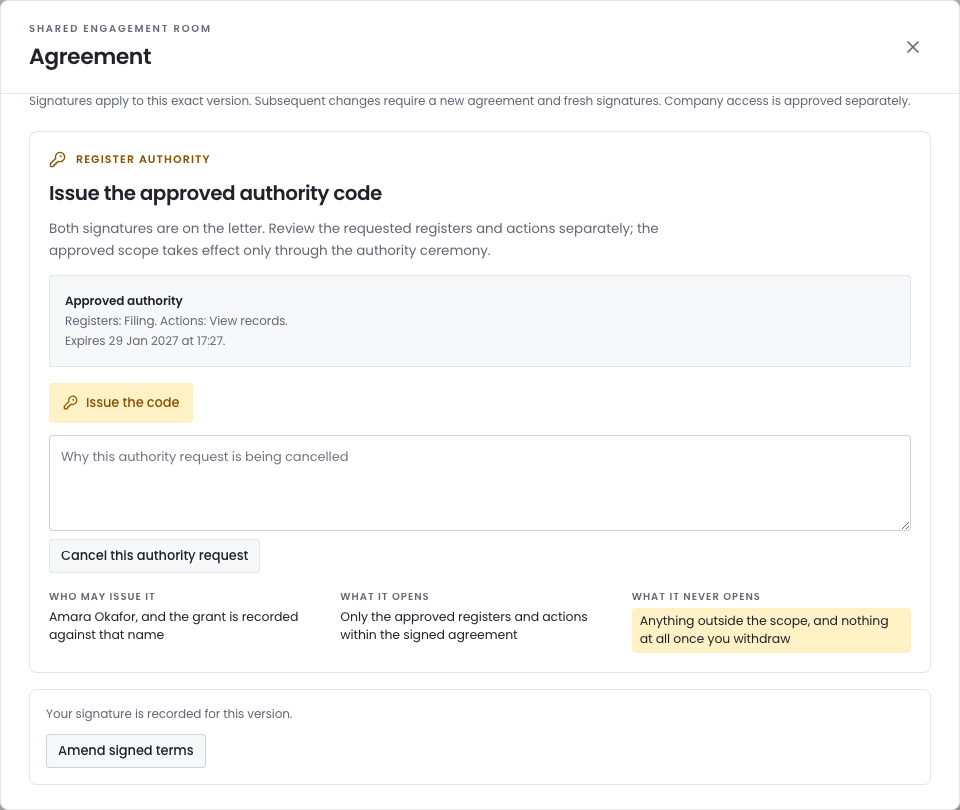
Task: Click the 'SHARED ENGAGEMENT ROOM' overline text
Action: point(120,29)
